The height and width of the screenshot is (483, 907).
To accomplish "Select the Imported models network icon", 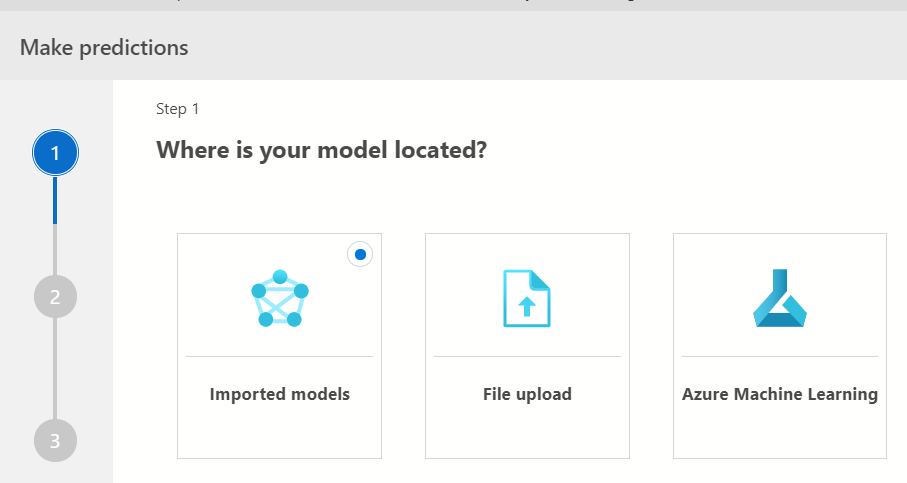I will [x=280, y=298].
